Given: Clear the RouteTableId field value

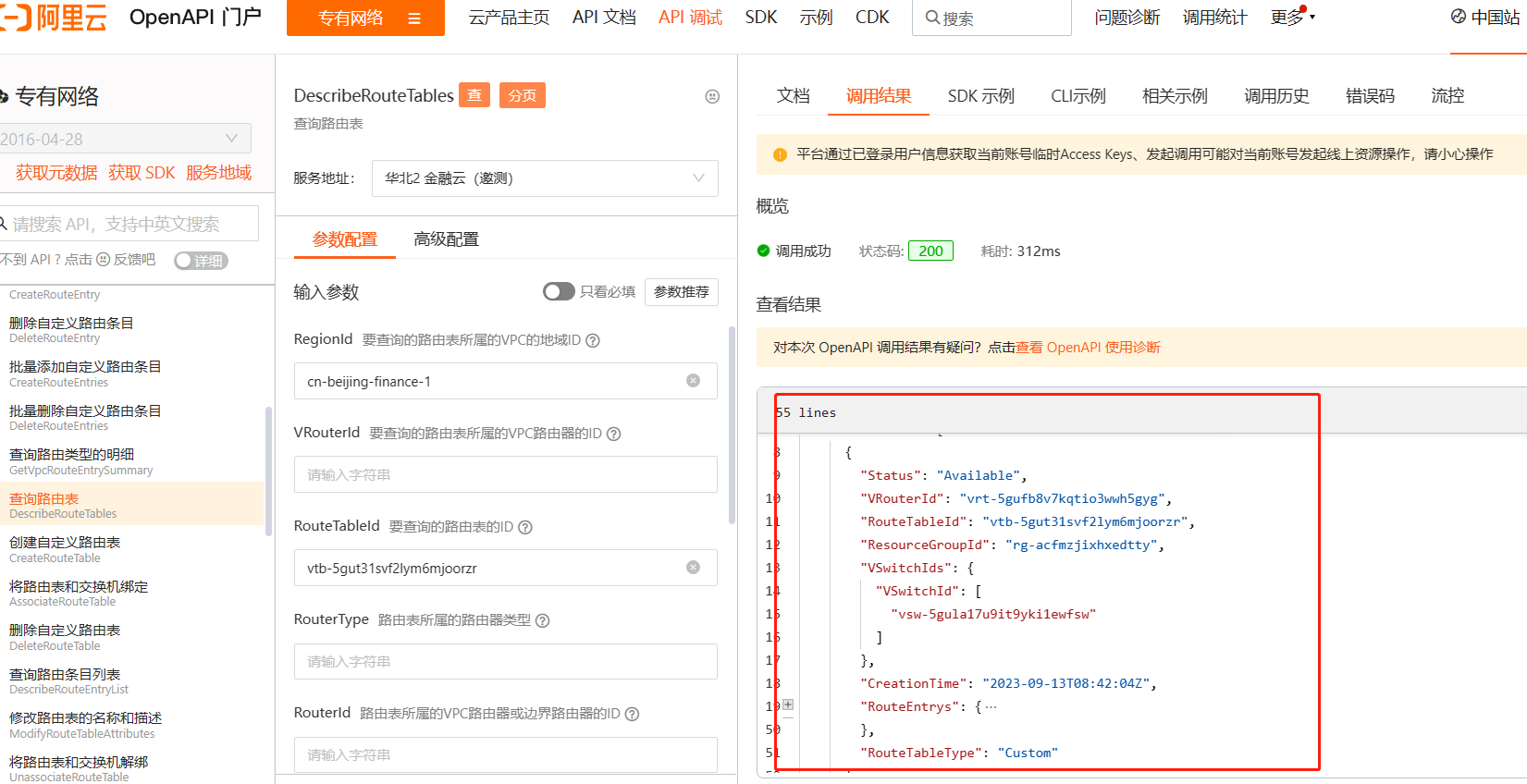Looking at the screenshot, I should coord(693,568).
